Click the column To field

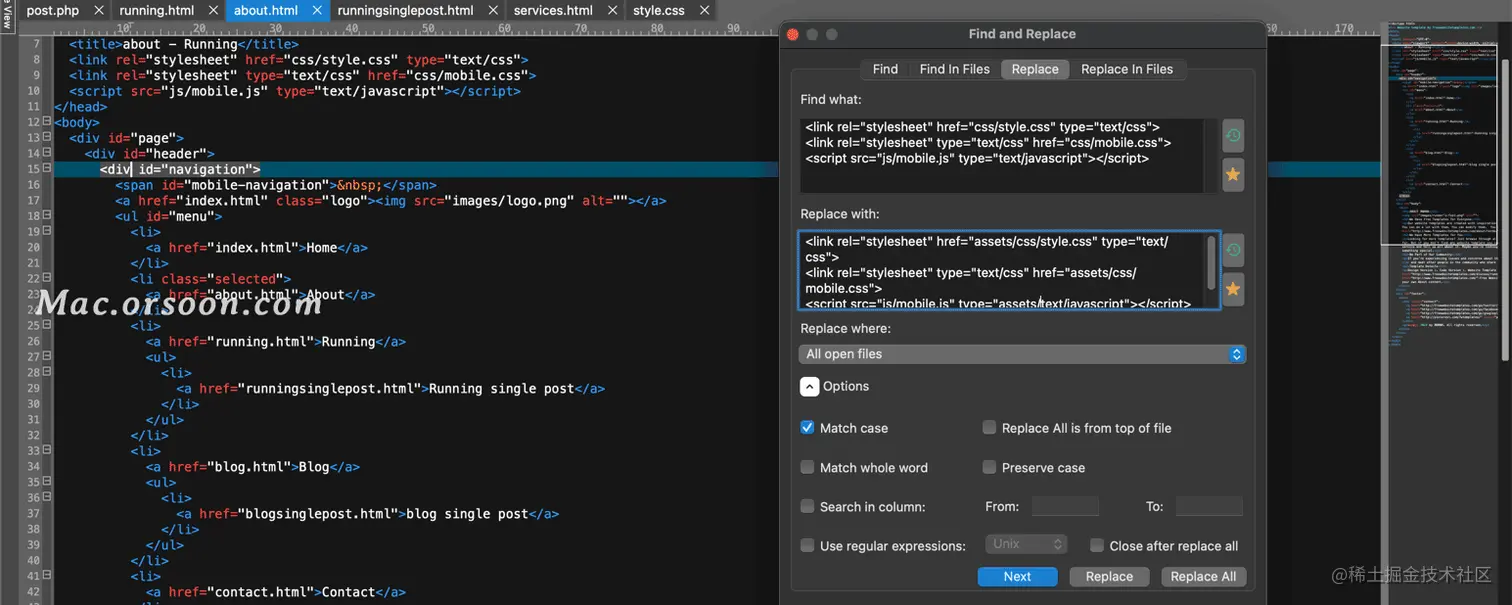click(x=1209, y=506)
